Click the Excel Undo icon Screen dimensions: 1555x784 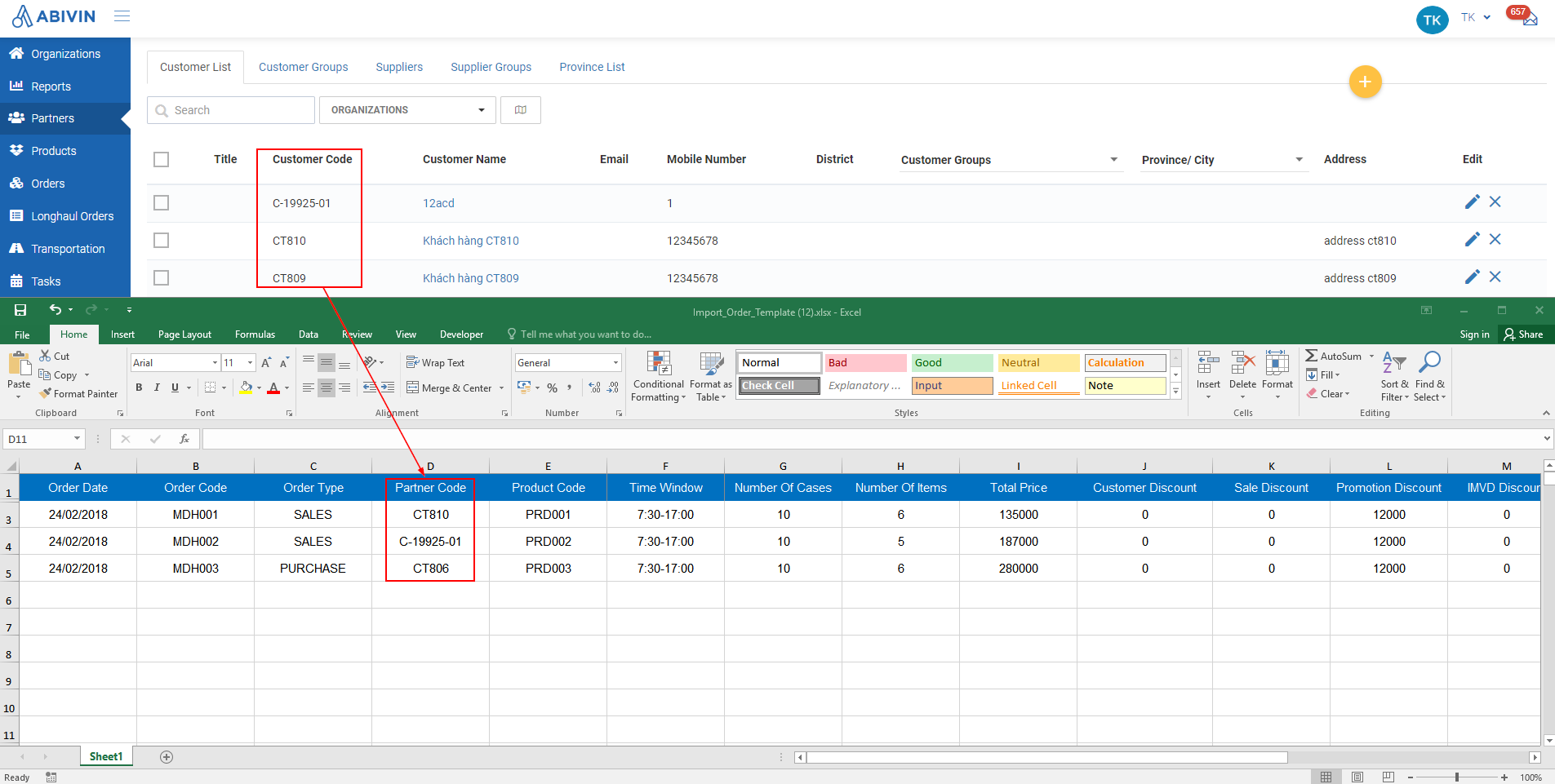click(x=55, y=310)
